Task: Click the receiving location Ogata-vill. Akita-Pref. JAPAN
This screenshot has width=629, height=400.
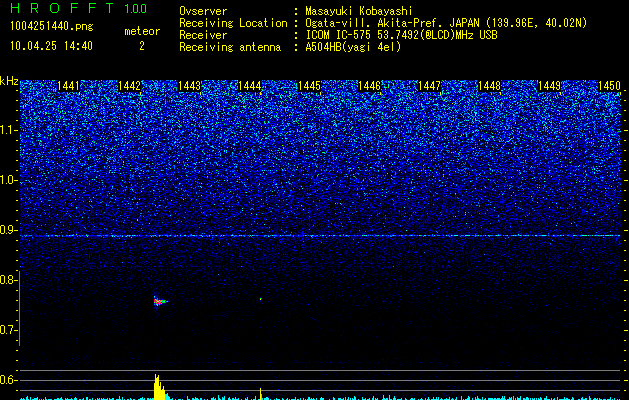Action: (390, 23)
